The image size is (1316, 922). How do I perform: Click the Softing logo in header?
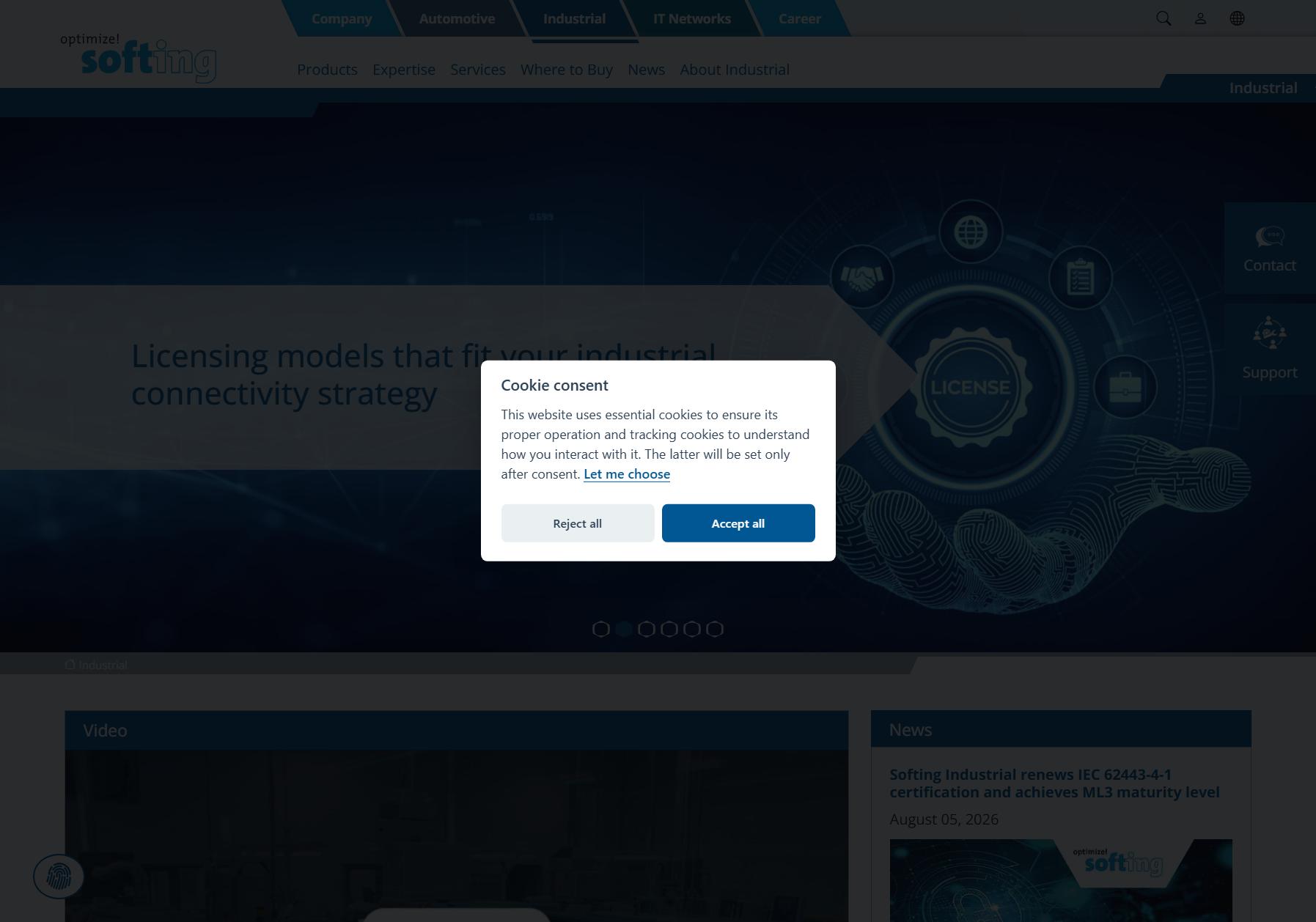point(139,58)
